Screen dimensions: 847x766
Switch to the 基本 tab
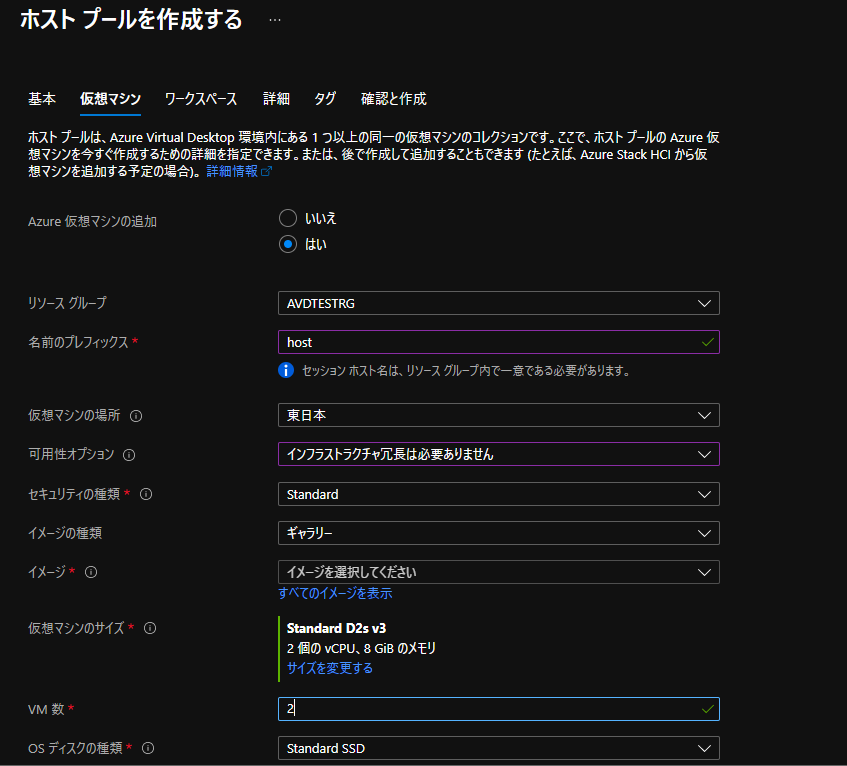click(x=42, y=99)
